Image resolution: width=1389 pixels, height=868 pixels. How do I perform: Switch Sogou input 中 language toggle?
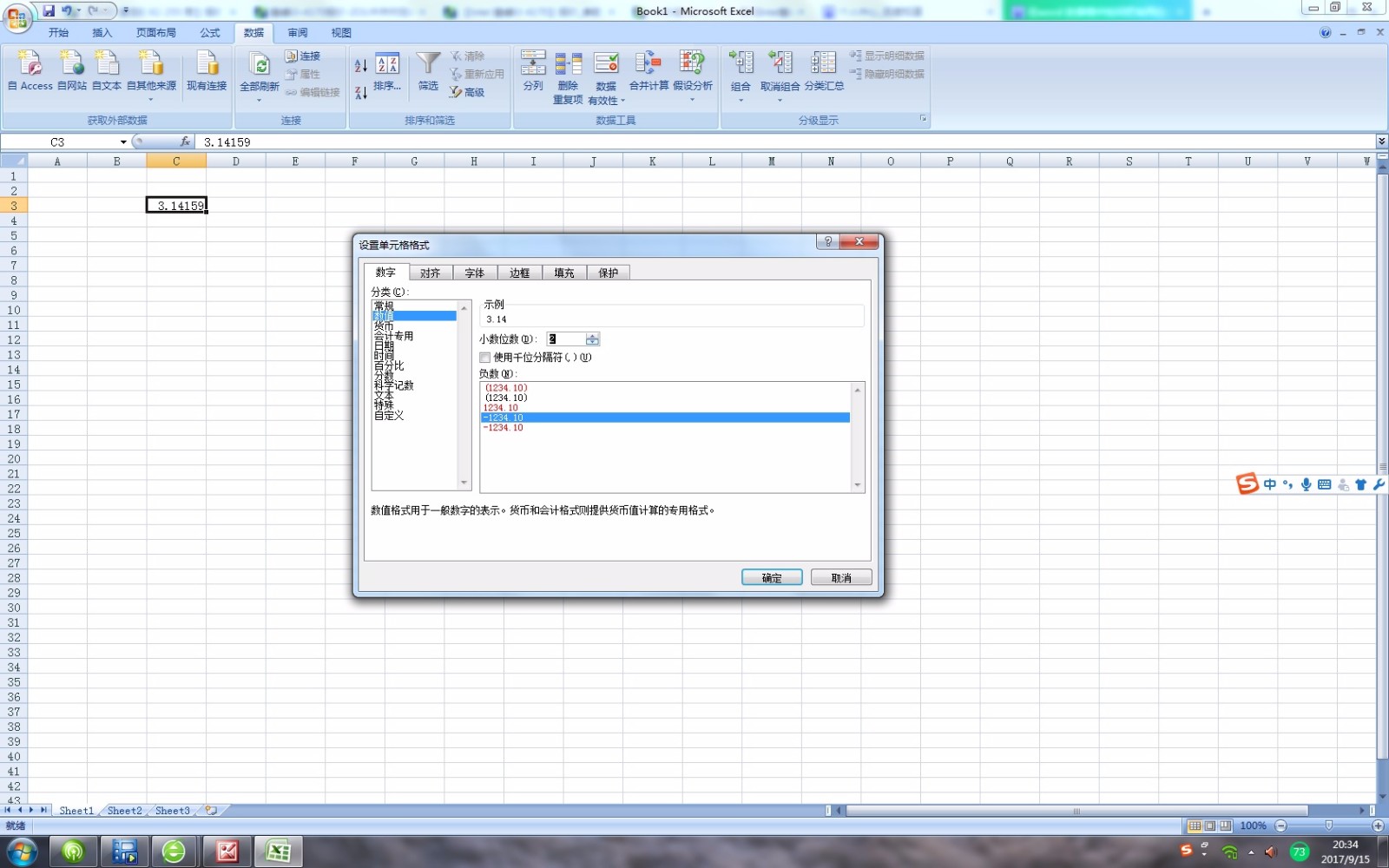tap(1270, 484)
